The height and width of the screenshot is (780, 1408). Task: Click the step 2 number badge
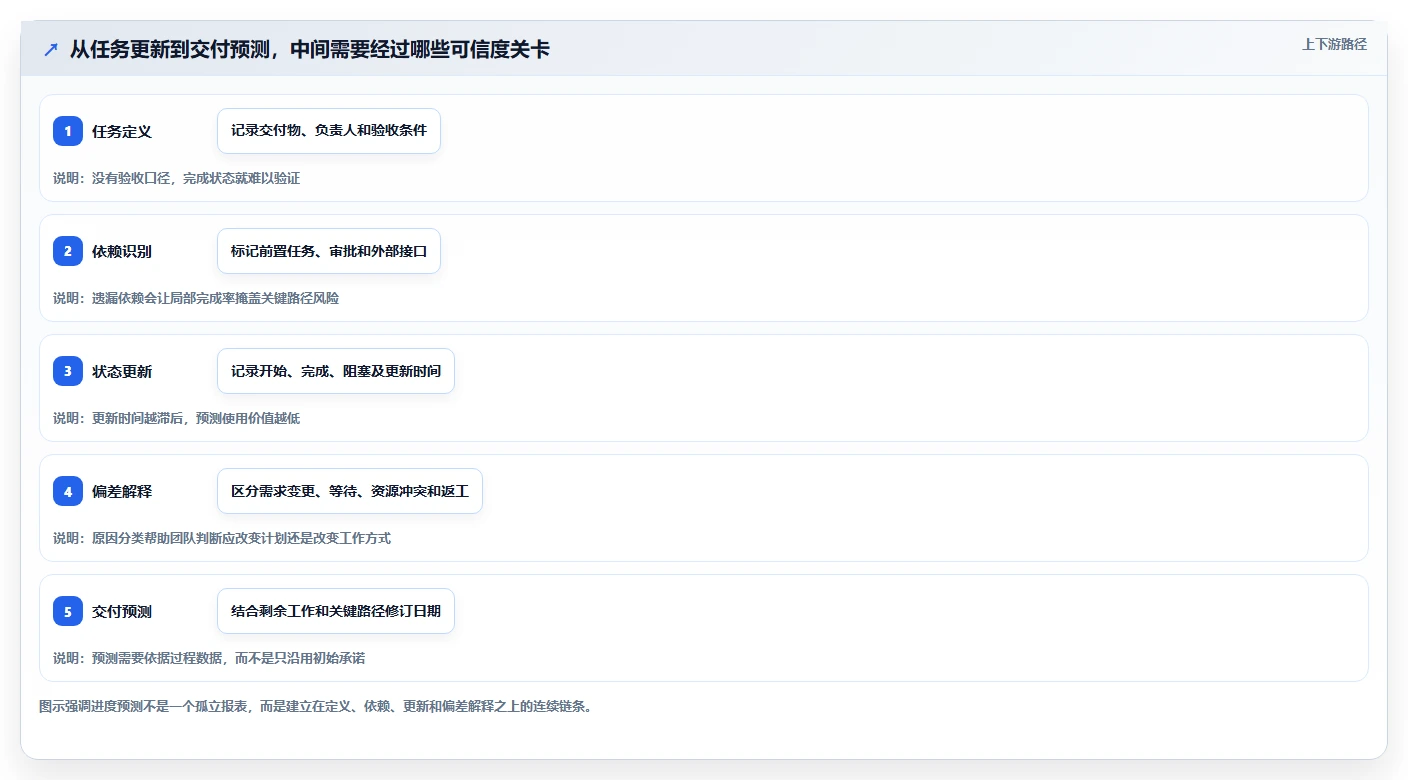point(68,251)
